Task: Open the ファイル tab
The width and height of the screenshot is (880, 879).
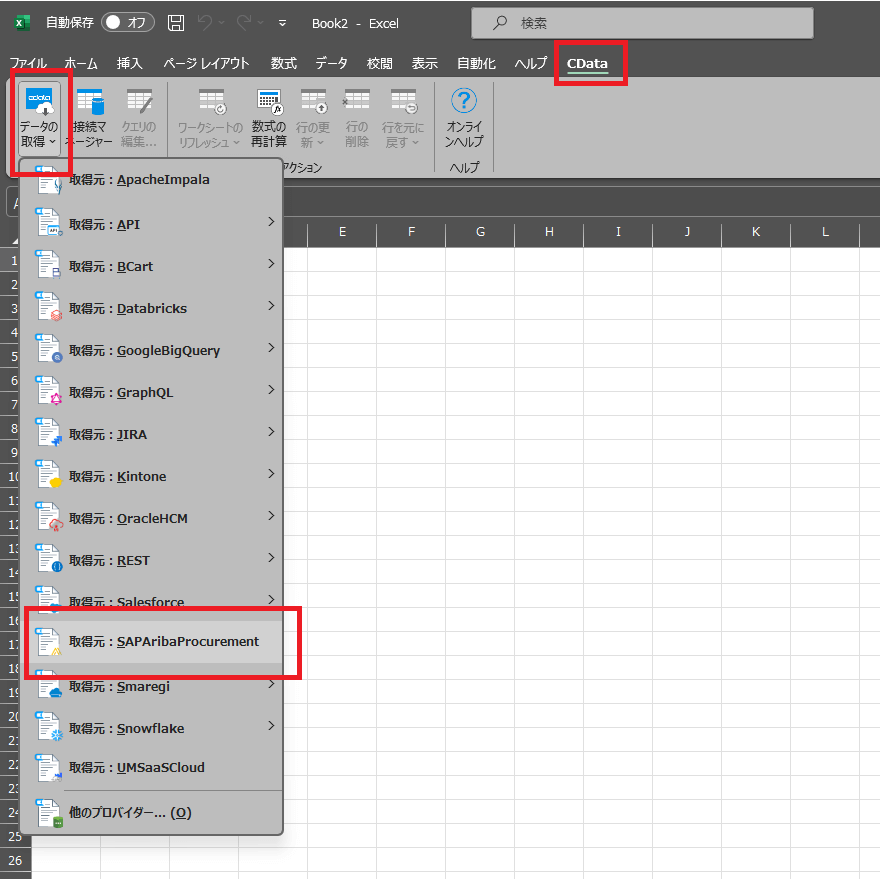Action: pos(28,63)
